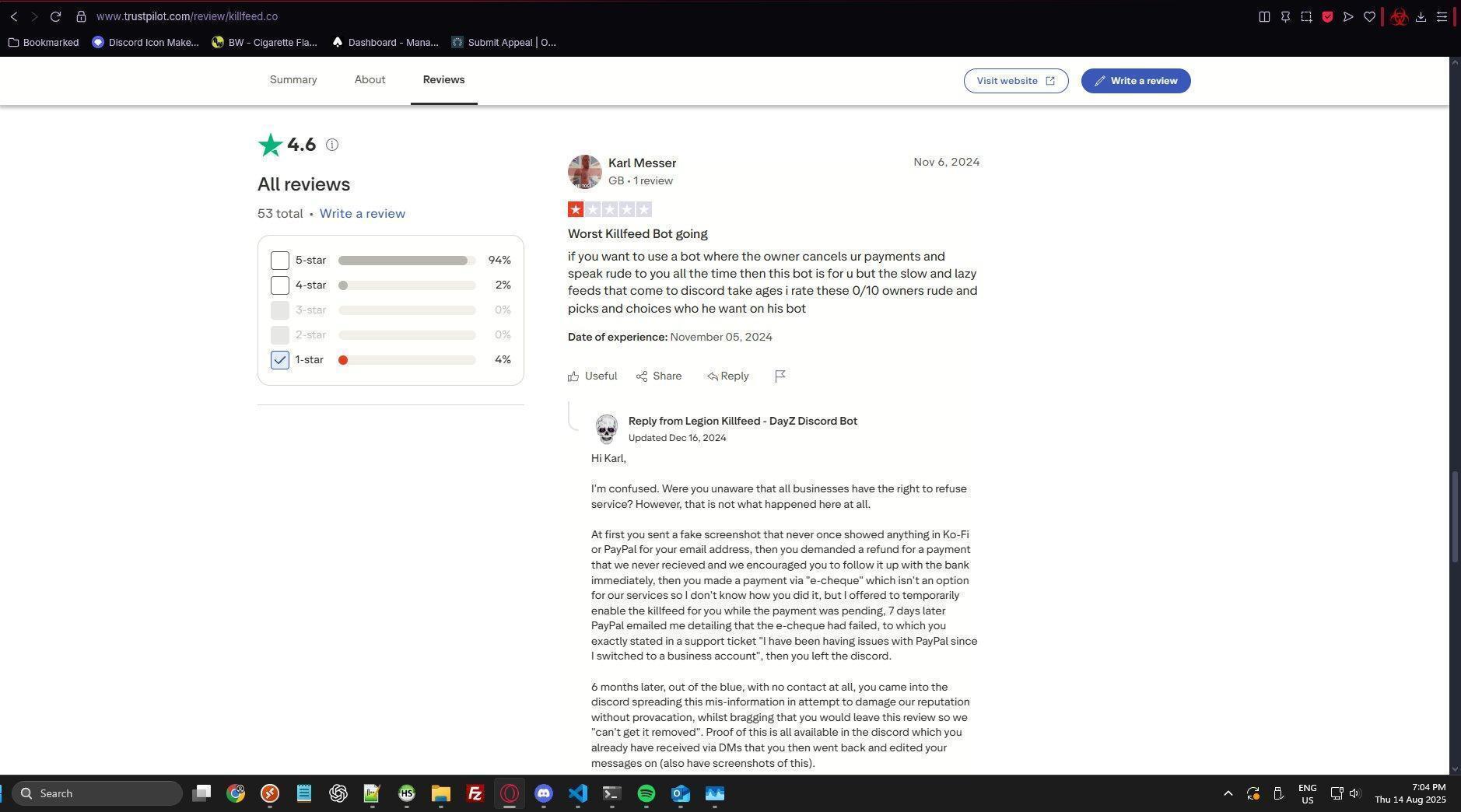
Task: Reload the Trustpilot page
Action: (55, 16)
